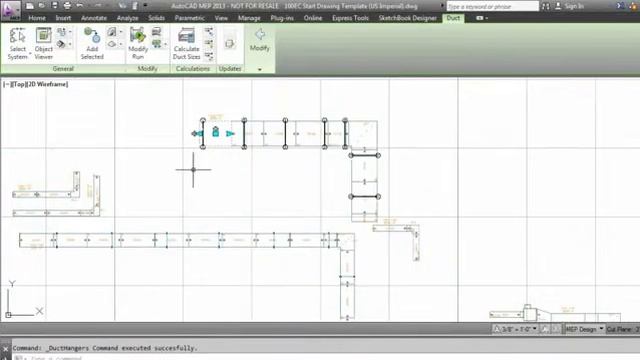Click the Modify Run tool

tap(138, 44)
